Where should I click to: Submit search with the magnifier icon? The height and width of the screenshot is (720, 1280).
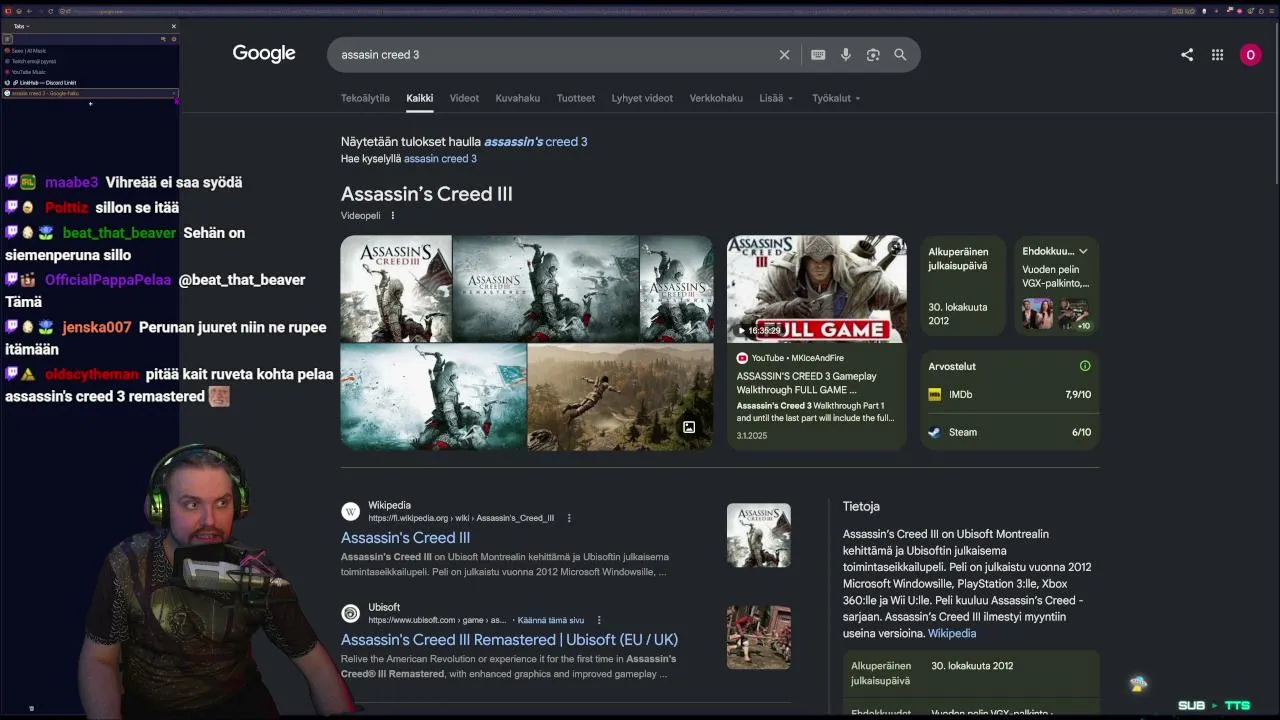[900, 55]
